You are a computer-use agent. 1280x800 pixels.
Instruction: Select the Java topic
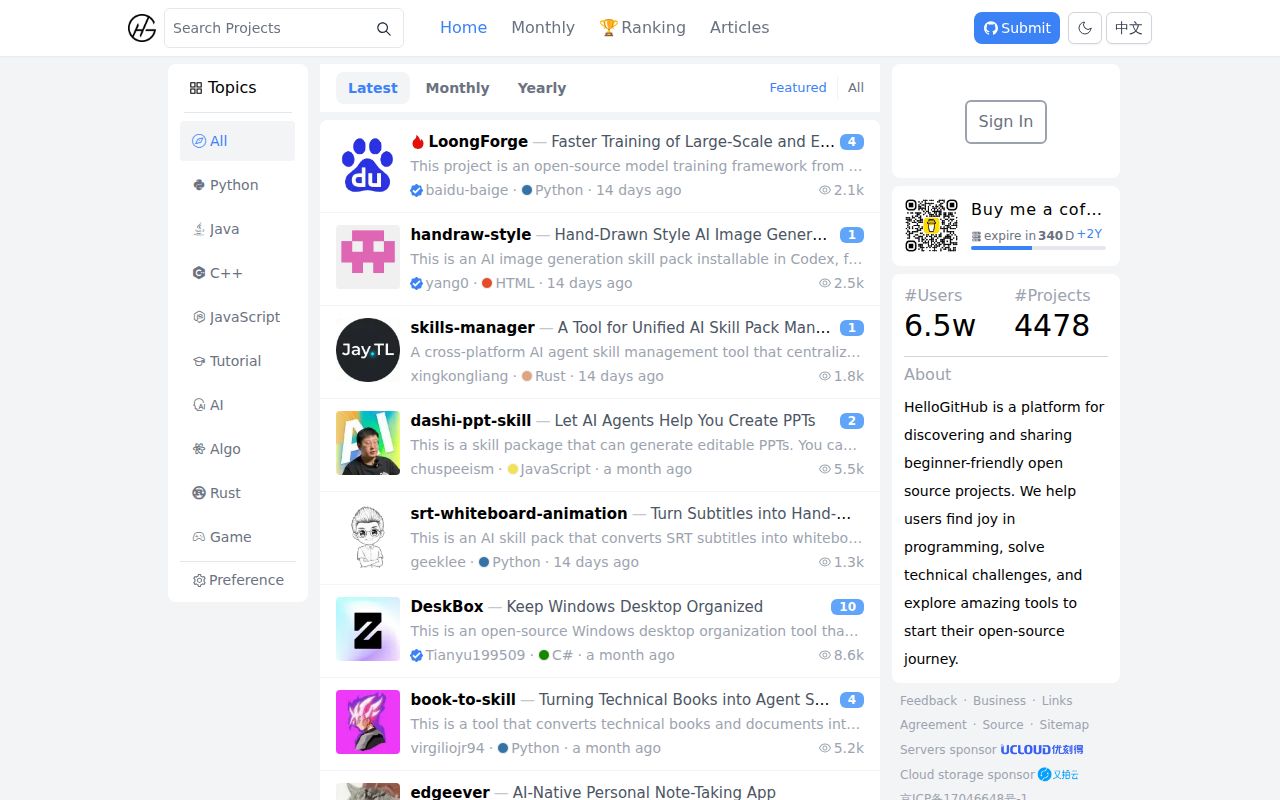click(237, 229)
